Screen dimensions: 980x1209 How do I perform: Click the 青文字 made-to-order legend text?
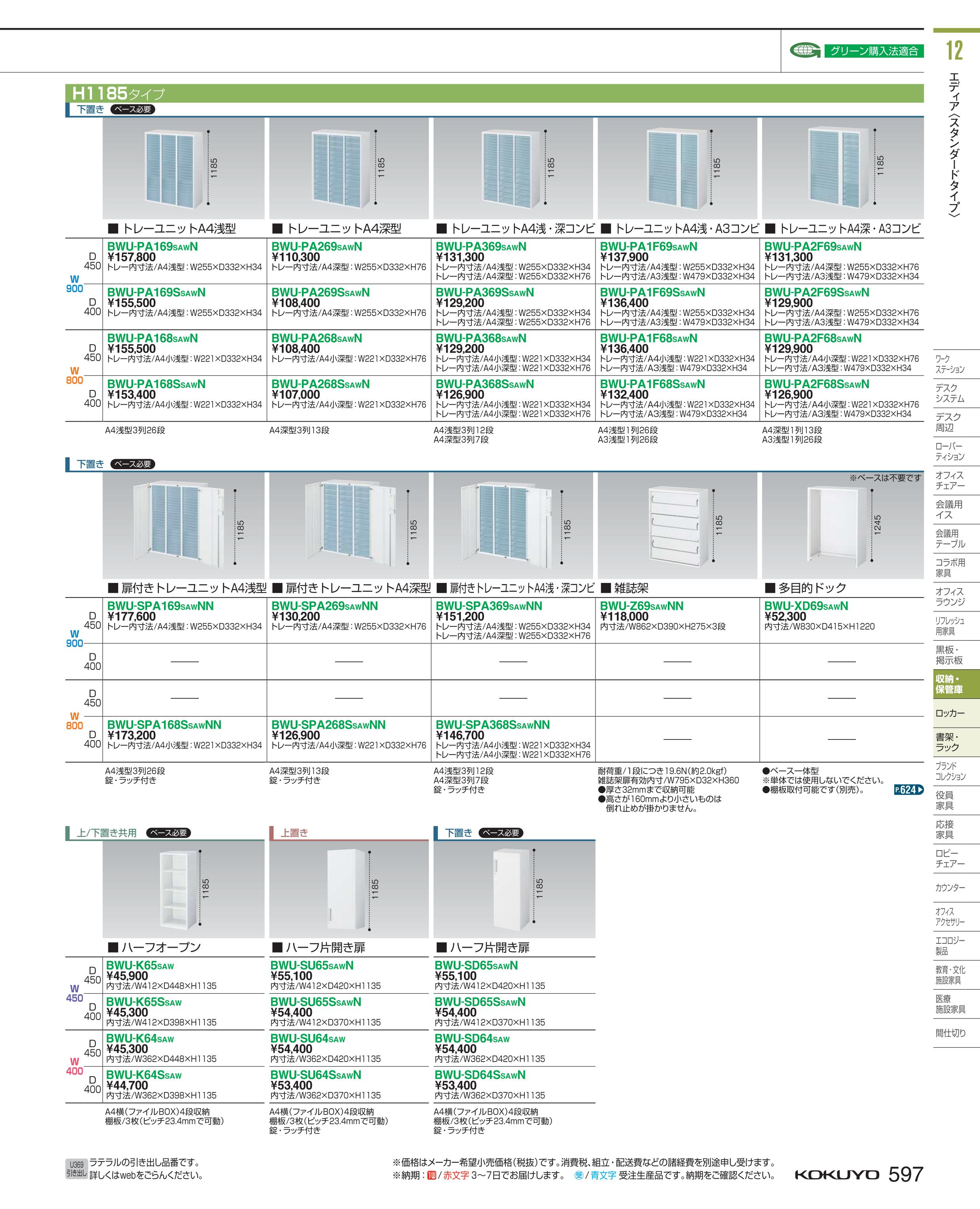[x=603, y=1175]
